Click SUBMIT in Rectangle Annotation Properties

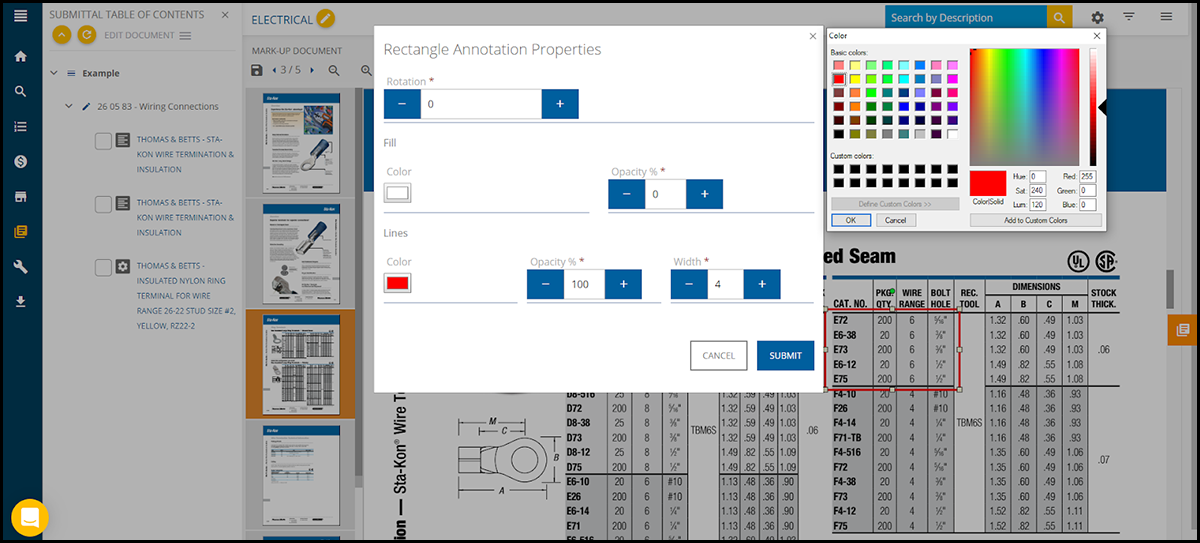tap(785, 355)
